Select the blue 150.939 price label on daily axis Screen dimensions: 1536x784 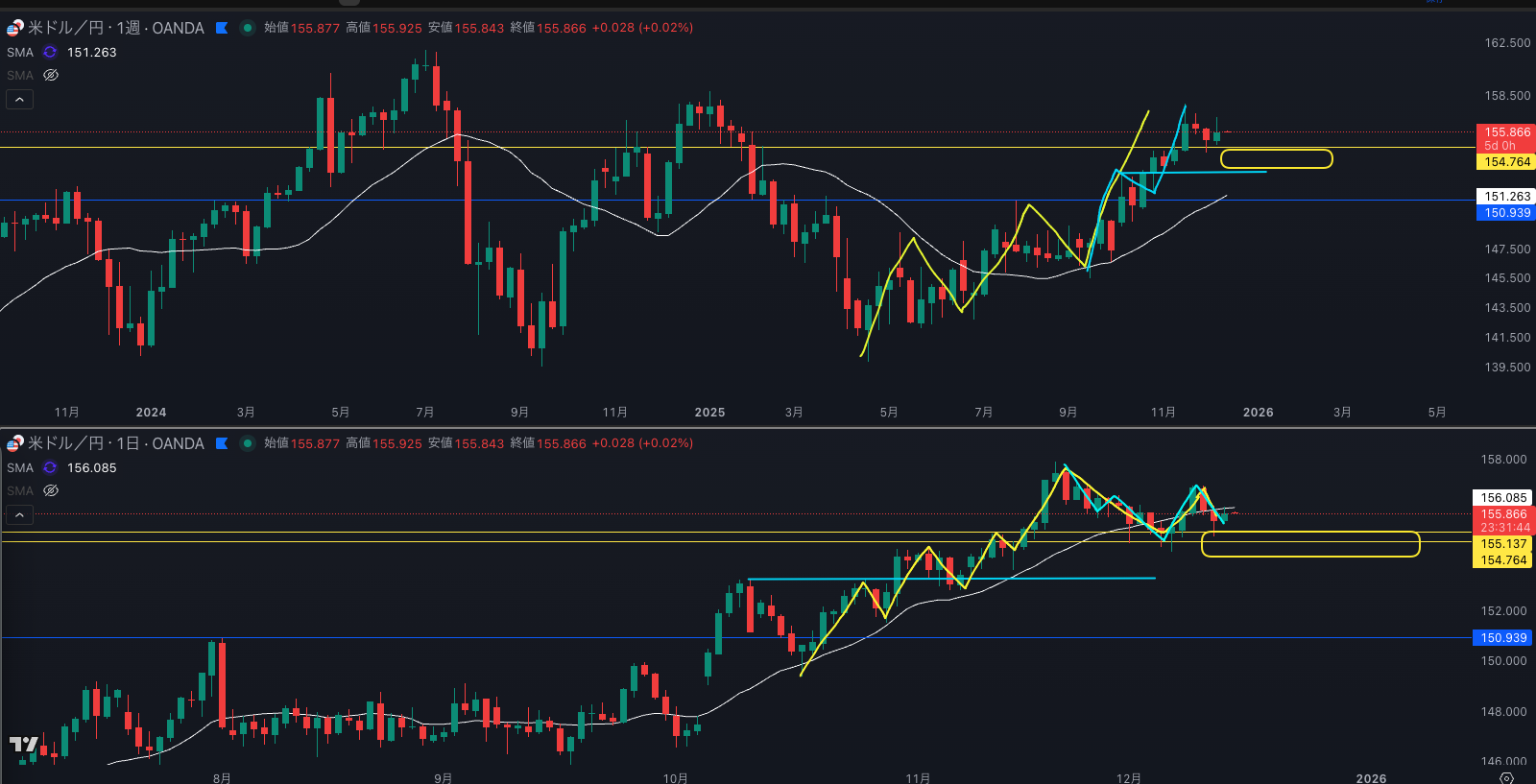pos(1502,638)
